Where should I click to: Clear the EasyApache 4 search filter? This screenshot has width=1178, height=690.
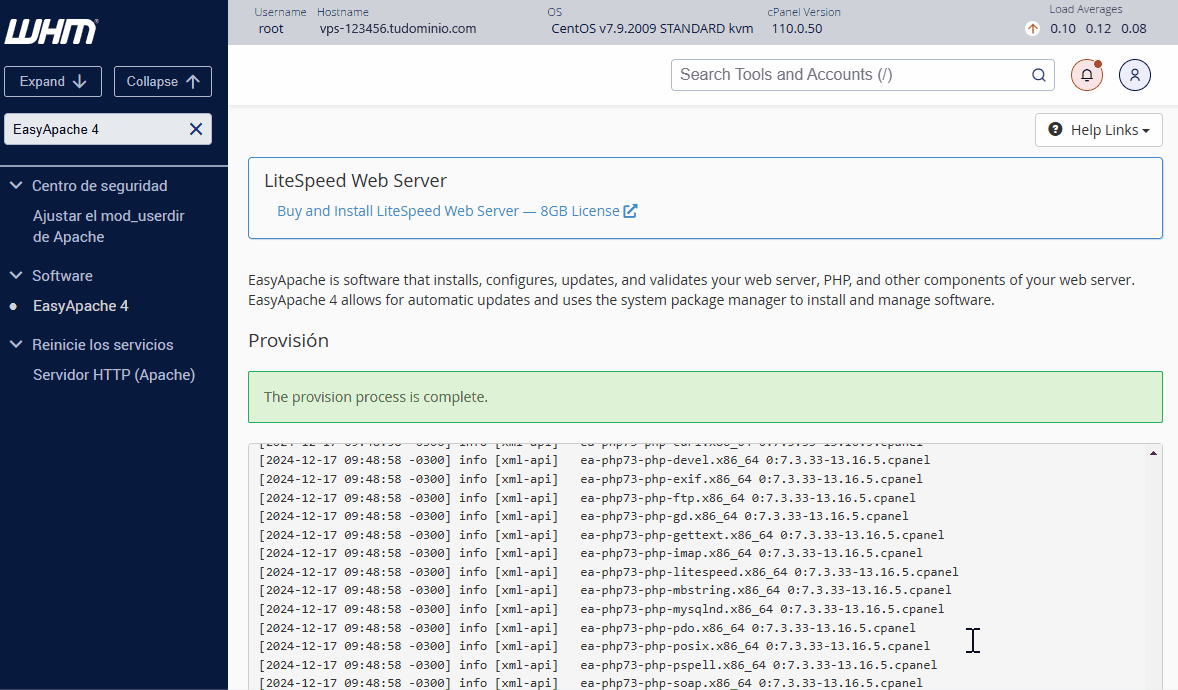click(196, 129)
